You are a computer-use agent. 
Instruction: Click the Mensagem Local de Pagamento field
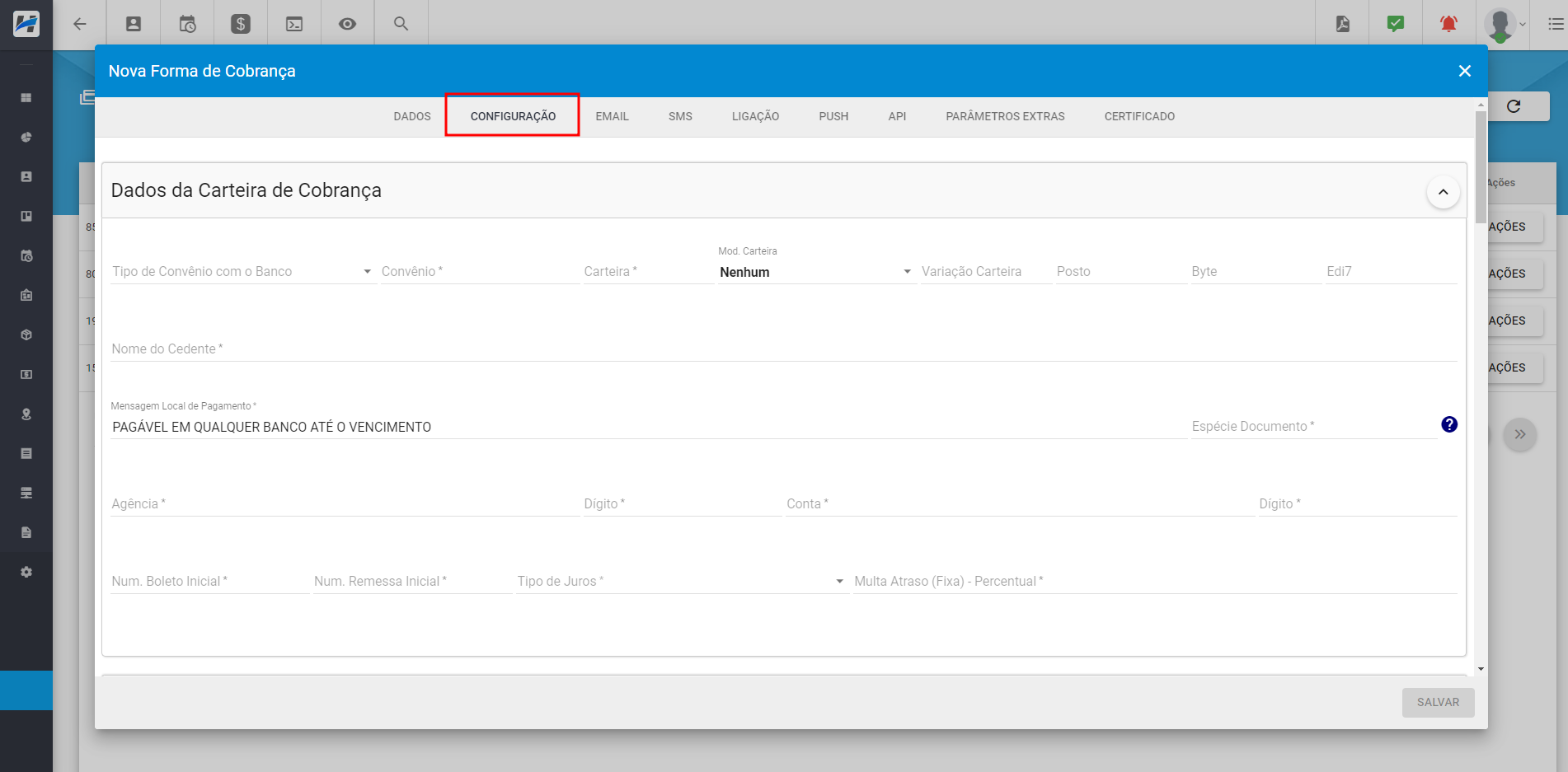[x=649, y=427]
